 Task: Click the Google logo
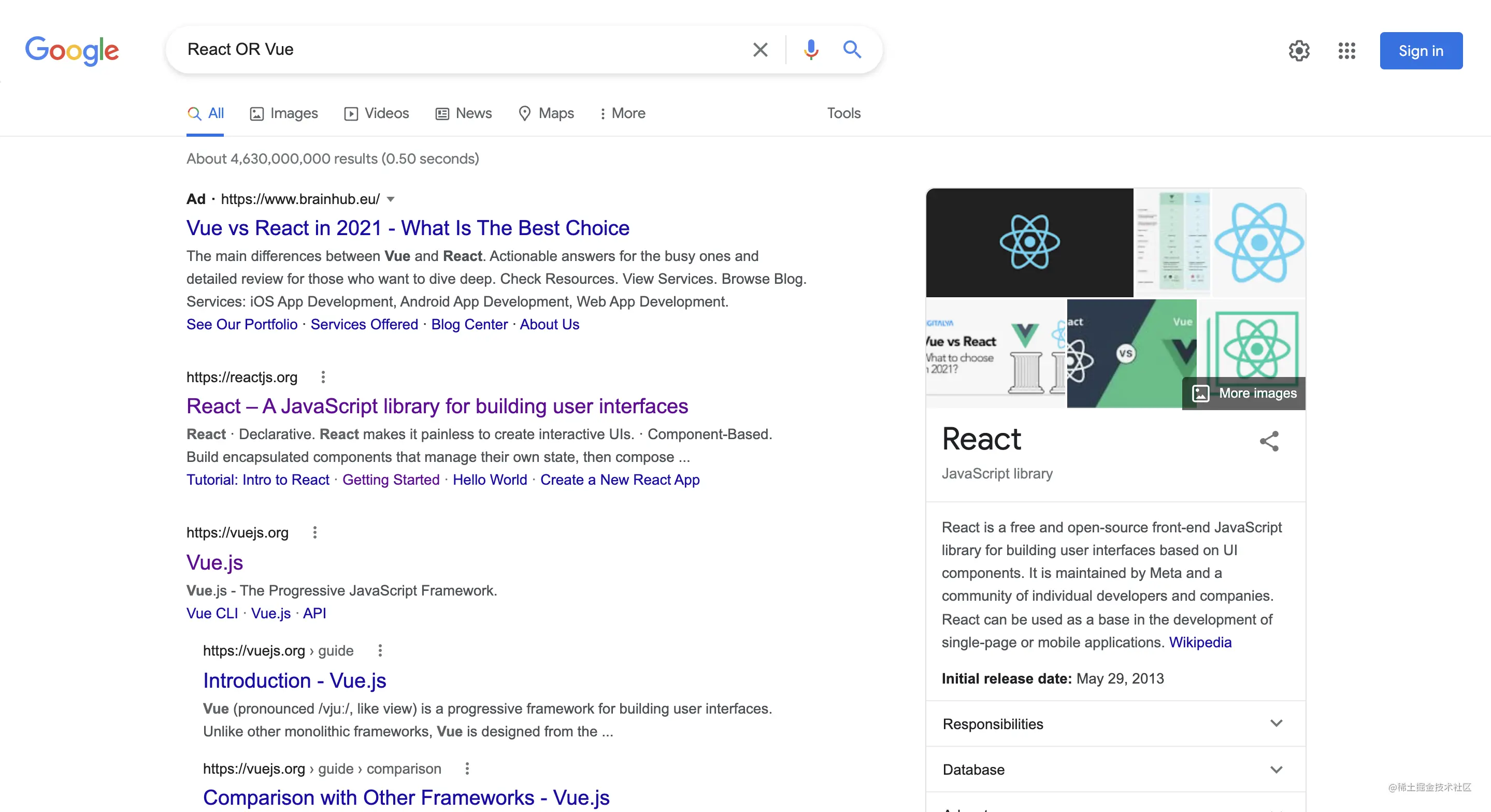point(72,50)
